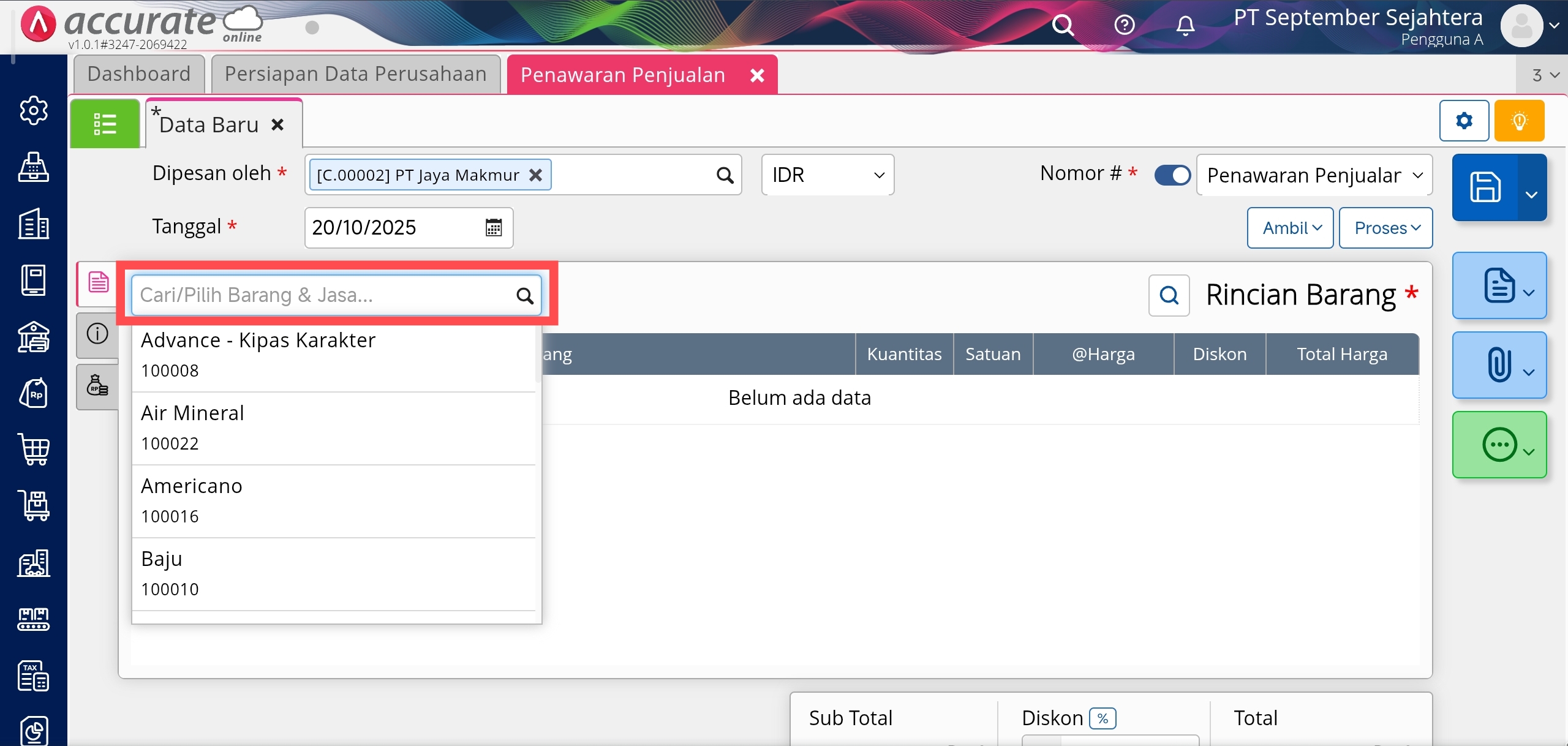This screenshot has width=1568, height=746.
Task: Toggle the Diskon percent mode
Action: pyautogui.click(x=1102, y=718)
